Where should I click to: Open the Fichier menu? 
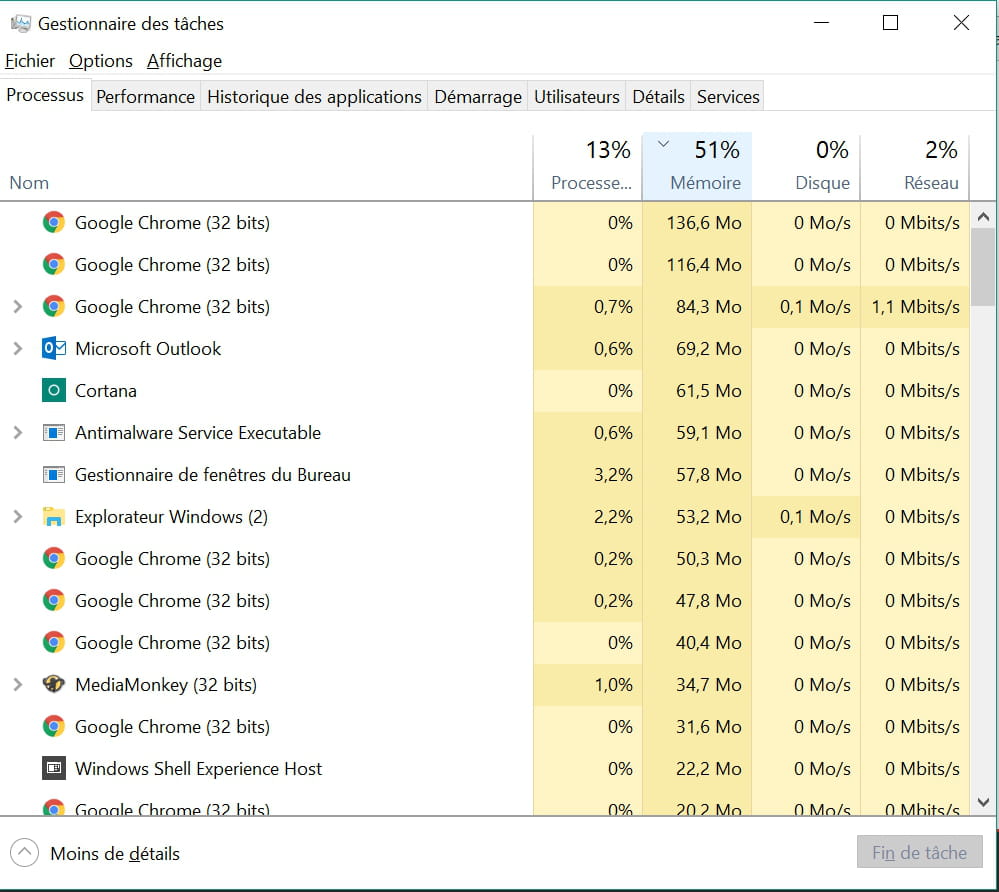(x=30, y=61)
